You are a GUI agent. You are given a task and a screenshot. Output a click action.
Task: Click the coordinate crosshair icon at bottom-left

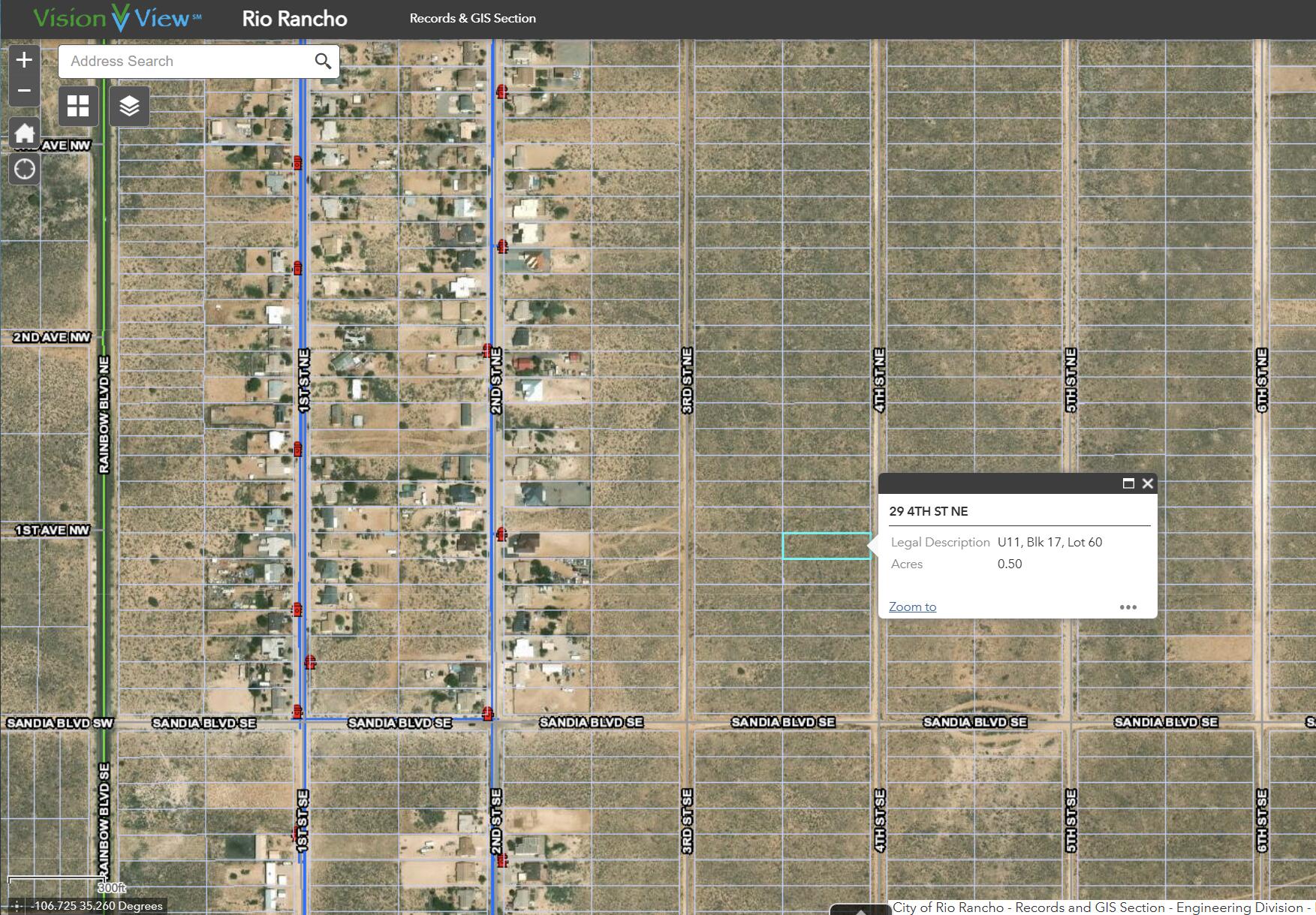(x=17, y=906)
